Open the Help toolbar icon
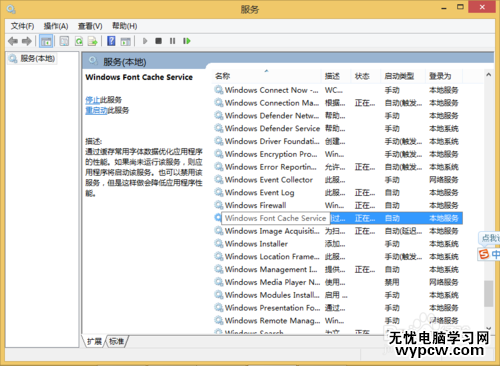The width and height of the screenshot is (500, 366). coord(111,41)
